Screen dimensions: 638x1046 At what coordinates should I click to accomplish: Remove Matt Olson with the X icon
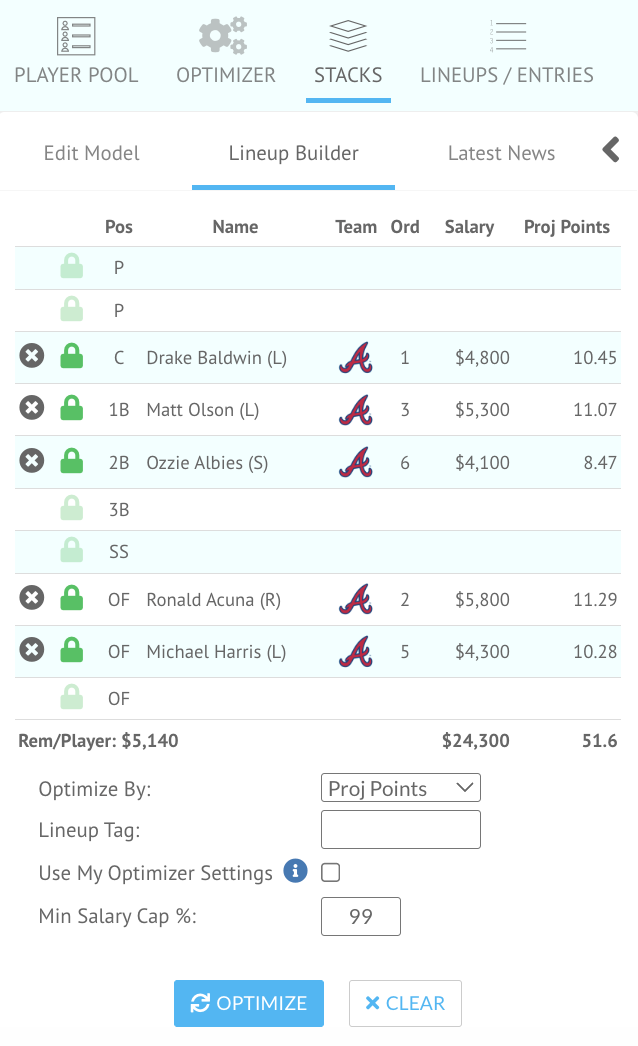(x=31, y=408)
